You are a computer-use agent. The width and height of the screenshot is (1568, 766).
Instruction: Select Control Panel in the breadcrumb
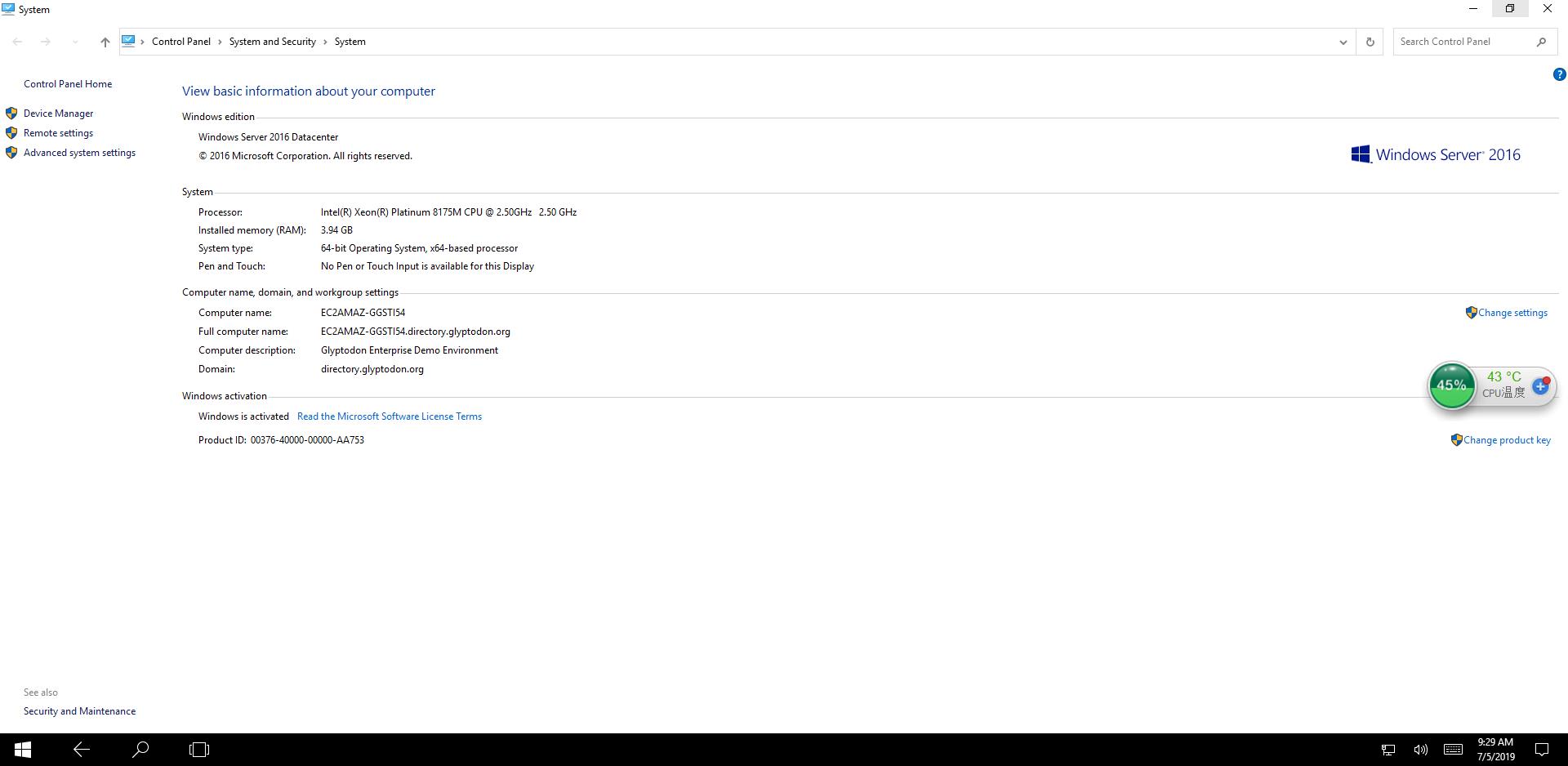tap(180, 42)
